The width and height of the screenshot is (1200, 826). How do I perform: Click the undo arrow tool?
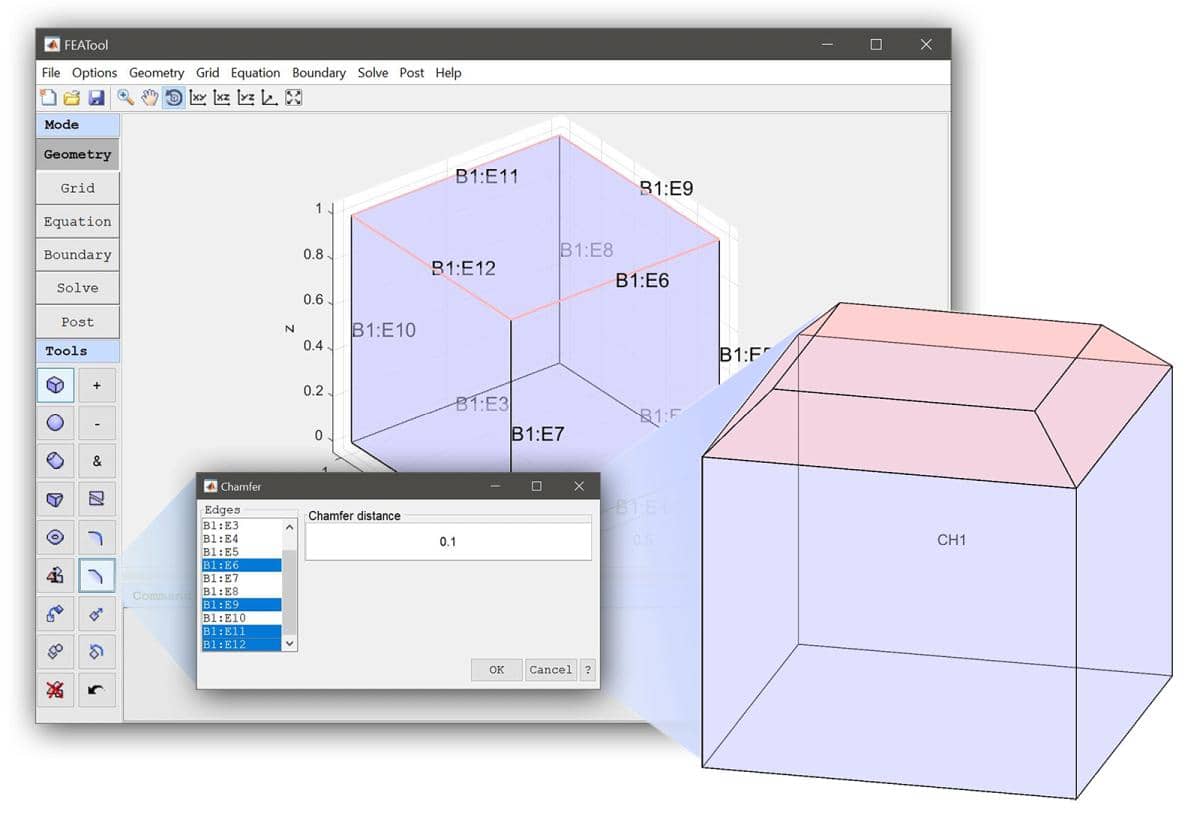click(x=97, y=689)
